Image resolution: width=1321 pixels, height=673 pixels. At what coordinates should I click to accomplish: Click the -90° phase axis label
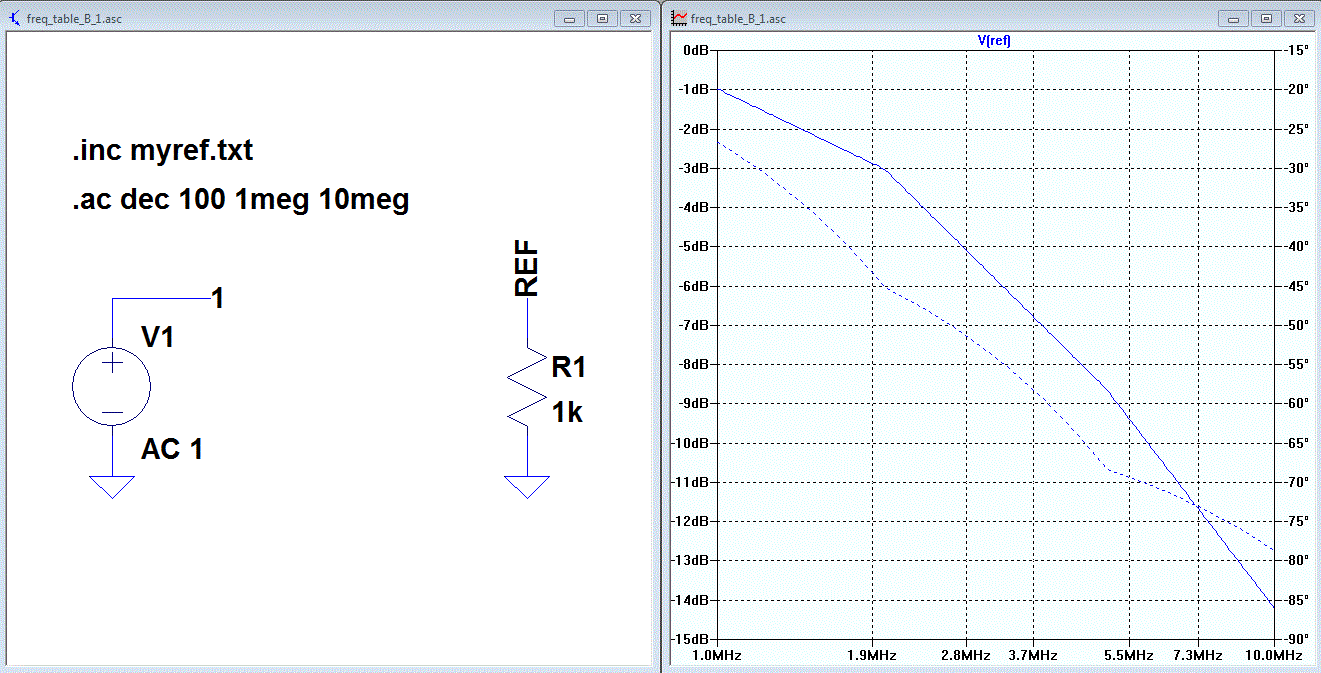[x=1296, y=639]
